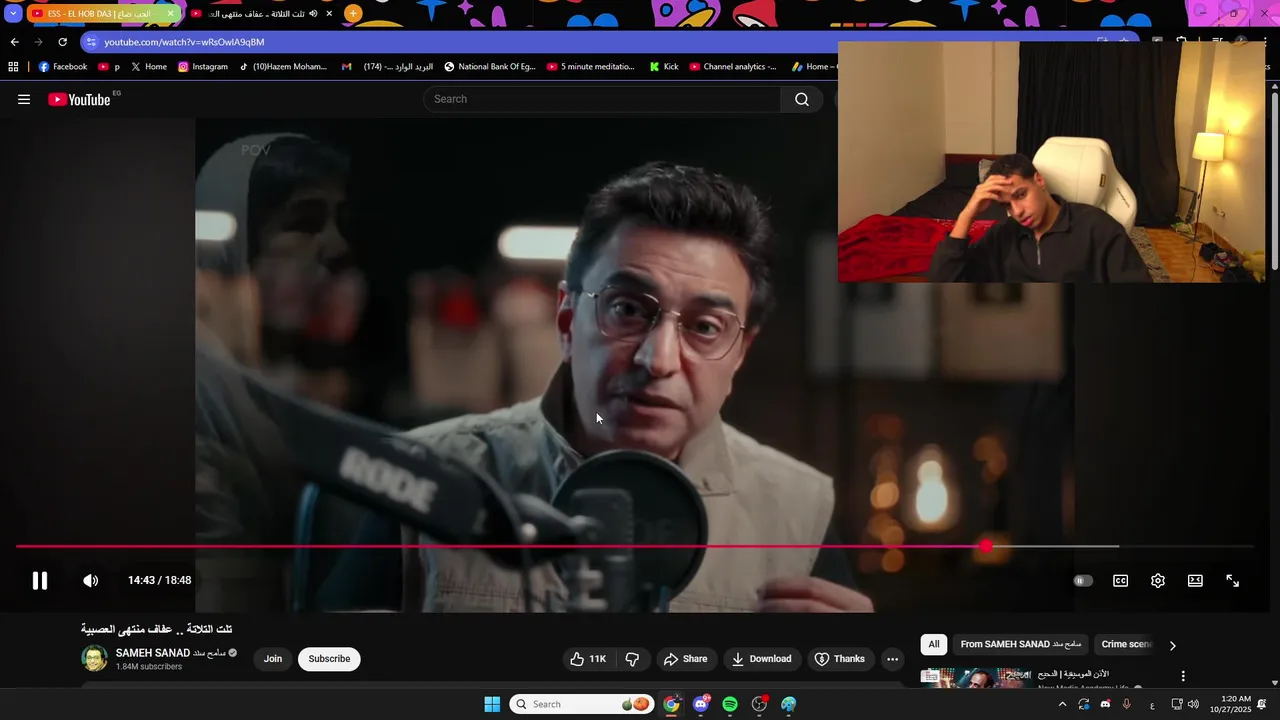
Task: Open the Instagram bookmark
Action: point(203,67)
